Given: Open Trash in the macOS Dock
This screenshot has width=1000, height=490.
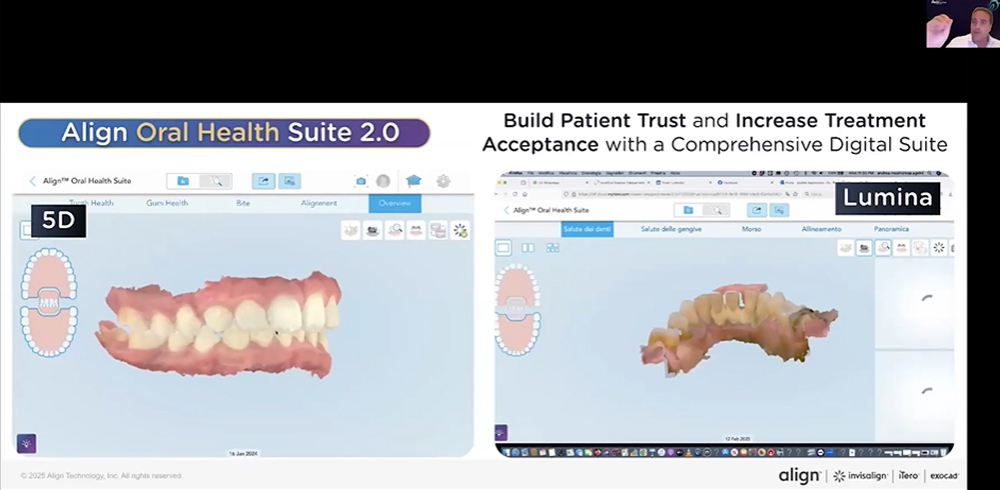Looking at the screenshot, I should pyautogui.click(x=944, y=452).
